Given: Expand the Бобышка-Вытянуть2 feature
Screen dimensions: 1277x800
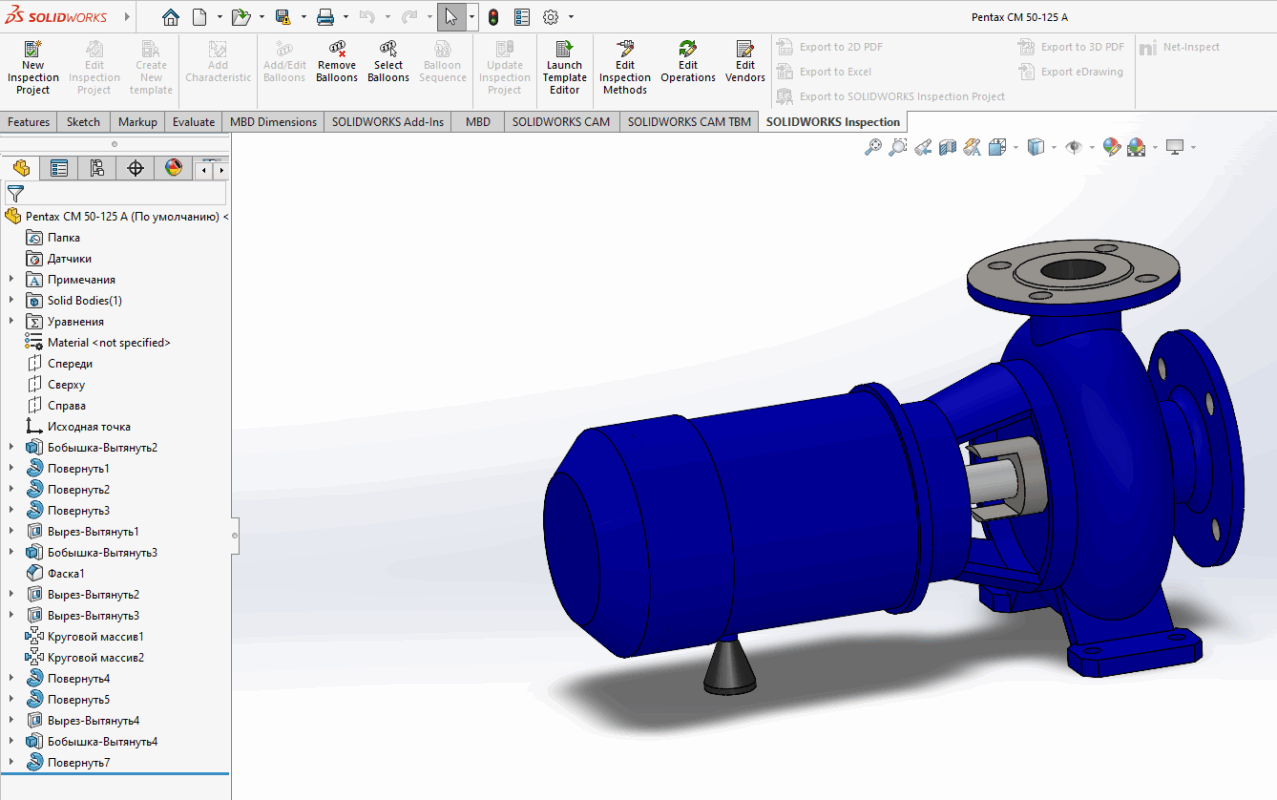Looking at the screenshot, I should (x=11, y=448).
